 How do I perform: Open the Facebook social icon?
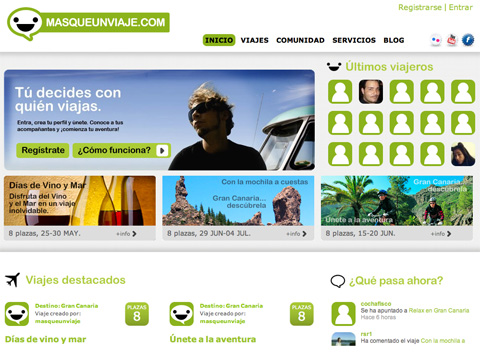point(468,40)
